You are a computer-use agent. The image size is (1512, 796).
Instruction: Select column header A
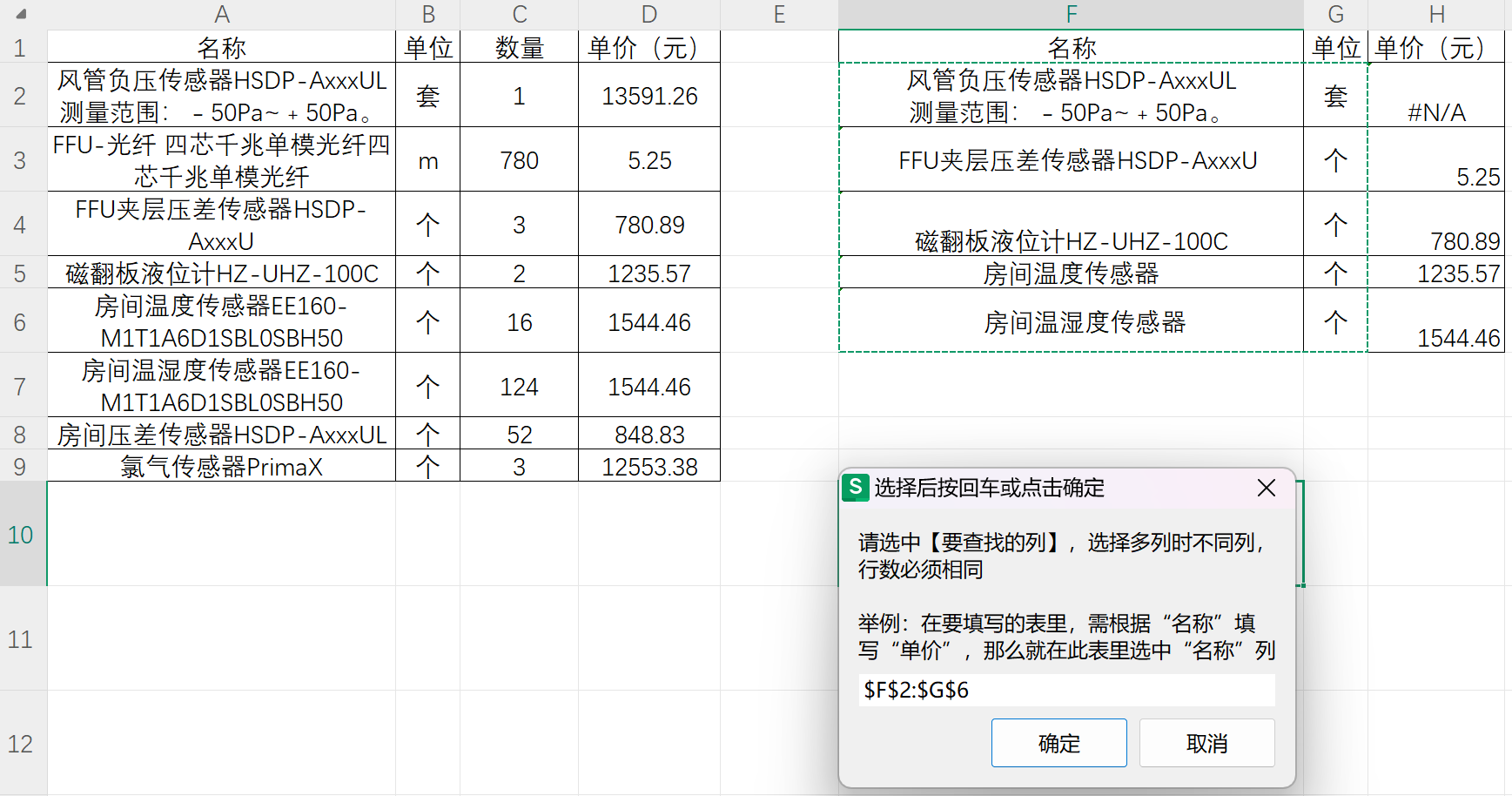tap(222, 14)
